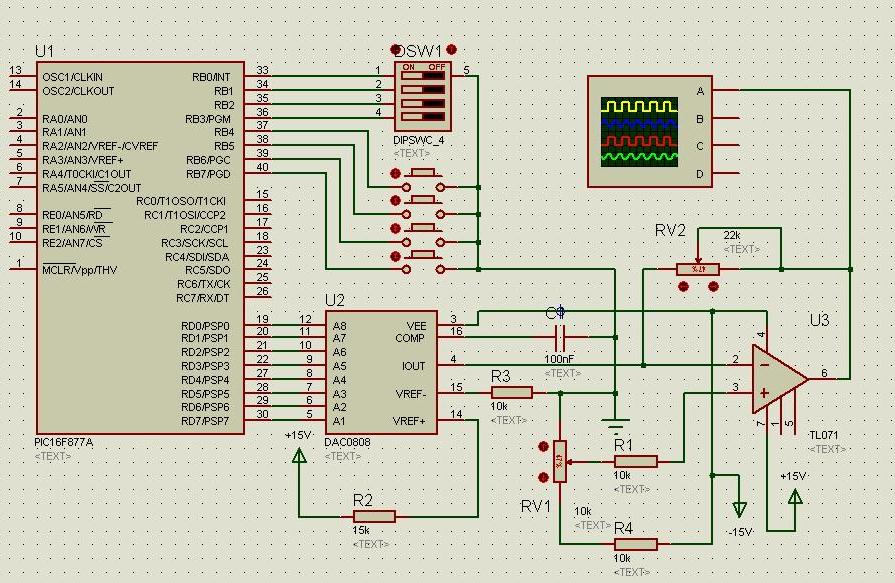Click the ground symbol below R3
The image size is (895, 583).
(615, 426)
